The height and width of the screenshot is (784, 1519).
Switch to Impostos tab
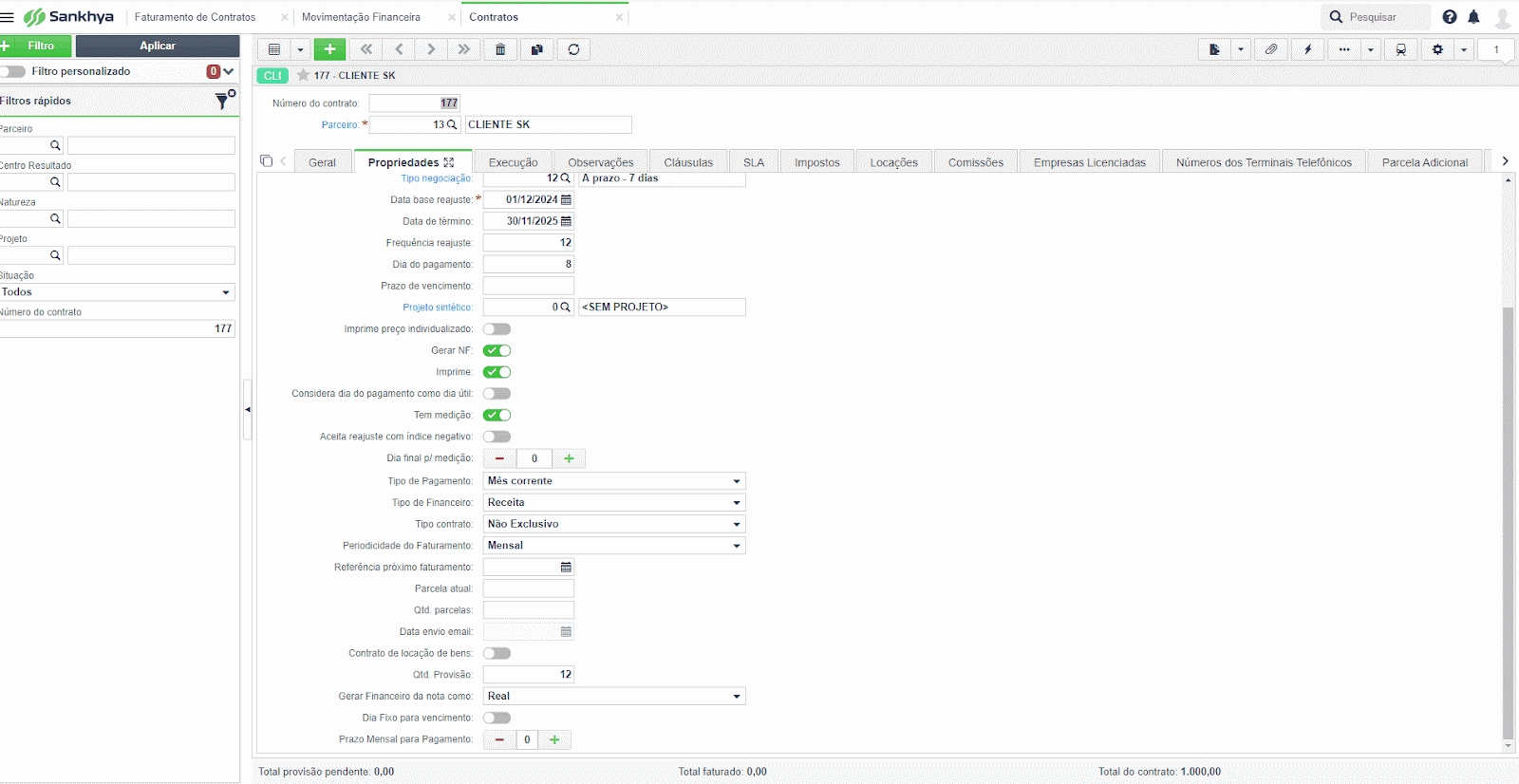point(817,162)
